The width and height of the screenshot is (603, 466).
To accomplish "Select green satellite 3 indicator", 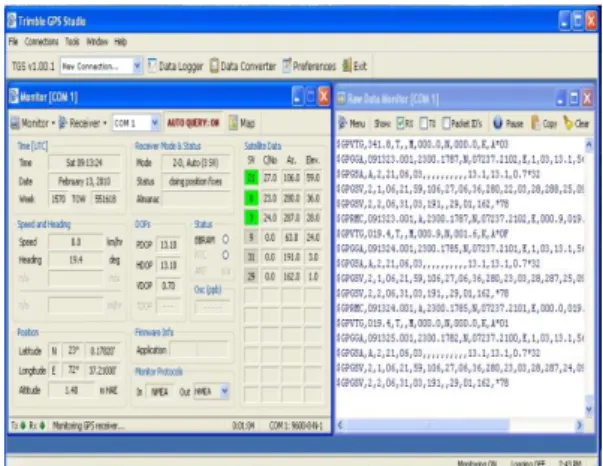I will [251, 218].
